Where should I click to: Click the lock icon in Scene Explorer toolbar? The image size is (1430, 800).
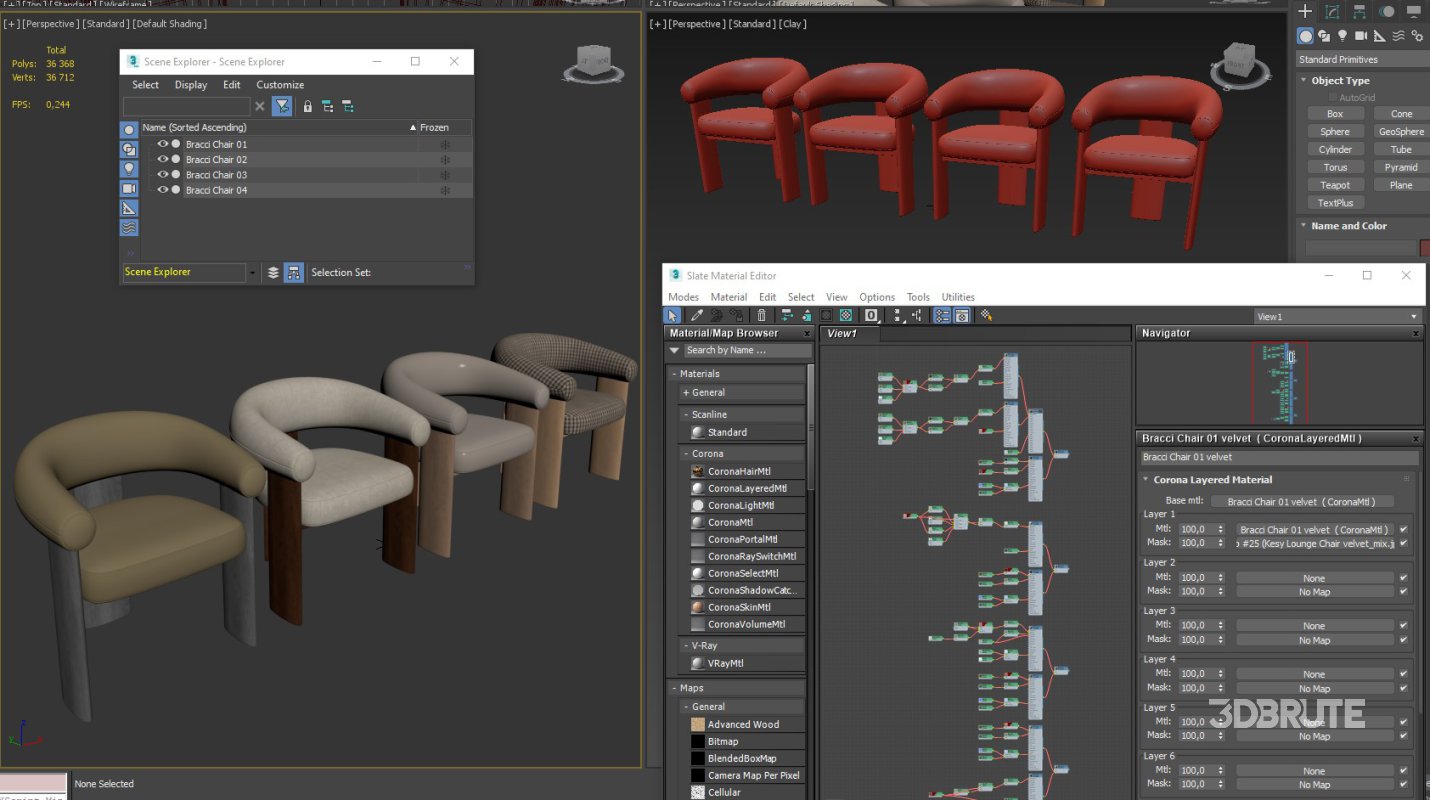[x=307, y=106]
